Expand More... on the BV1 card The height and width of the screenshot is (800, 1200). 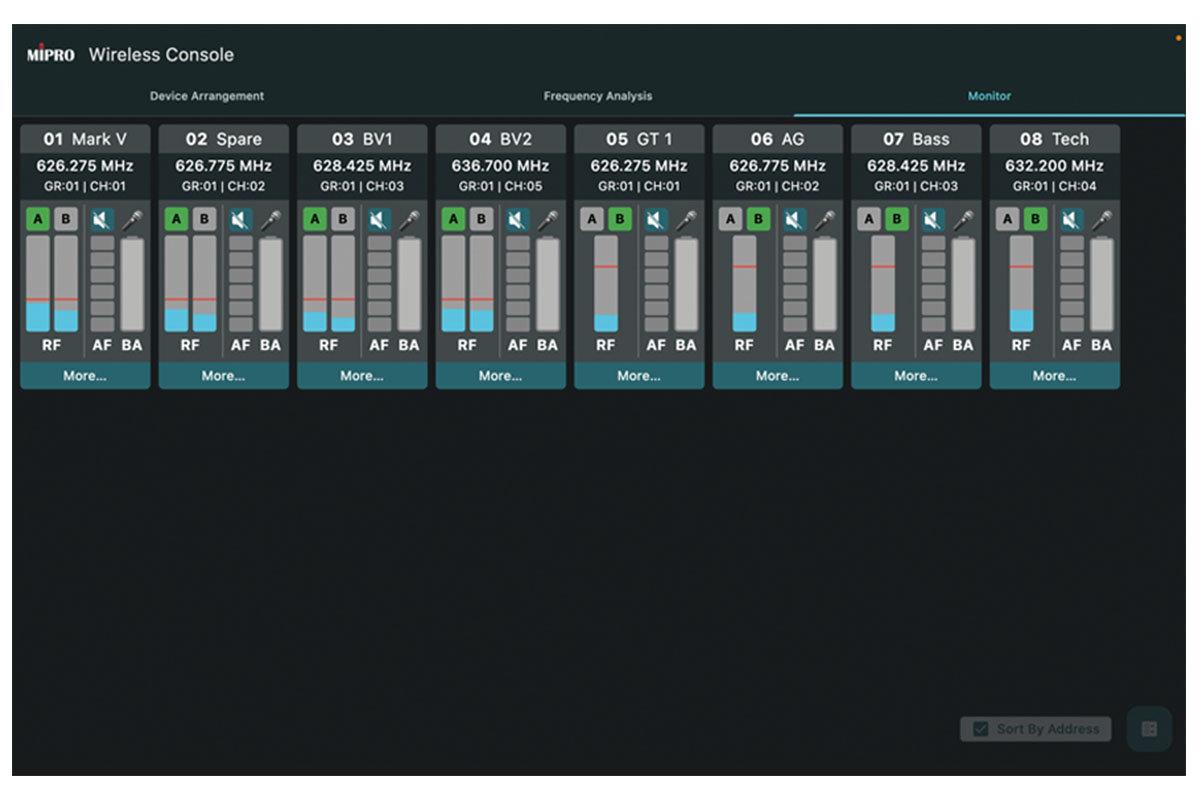point(362,376)
